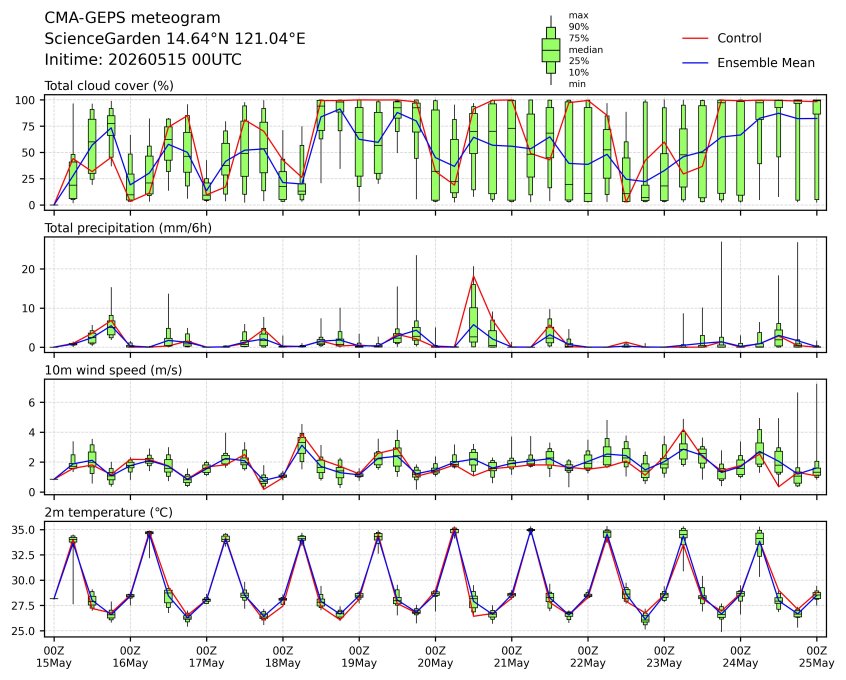Click the 00Z 25May axis tick label
Viewport: 846px width, 680px height.
coord(817,657)
